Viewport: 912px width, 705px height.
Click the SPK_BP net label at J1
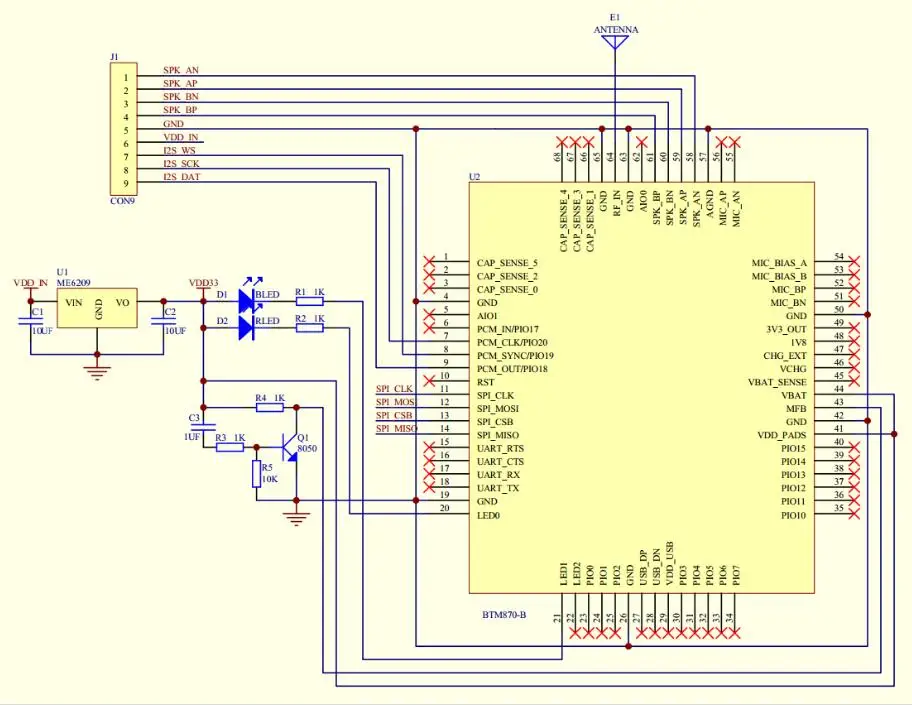point(180,110)
